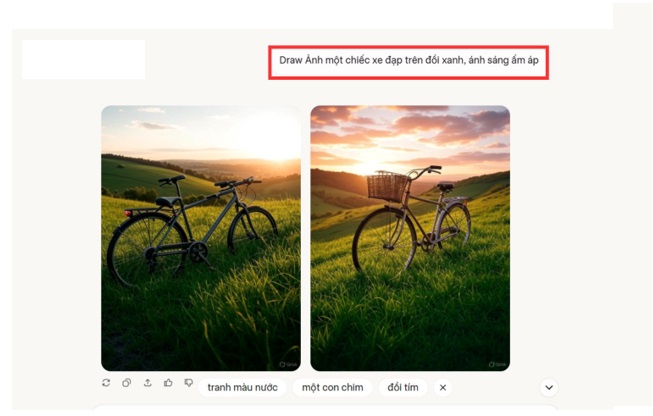Select the "một con chim" suggestion chip

332,388
